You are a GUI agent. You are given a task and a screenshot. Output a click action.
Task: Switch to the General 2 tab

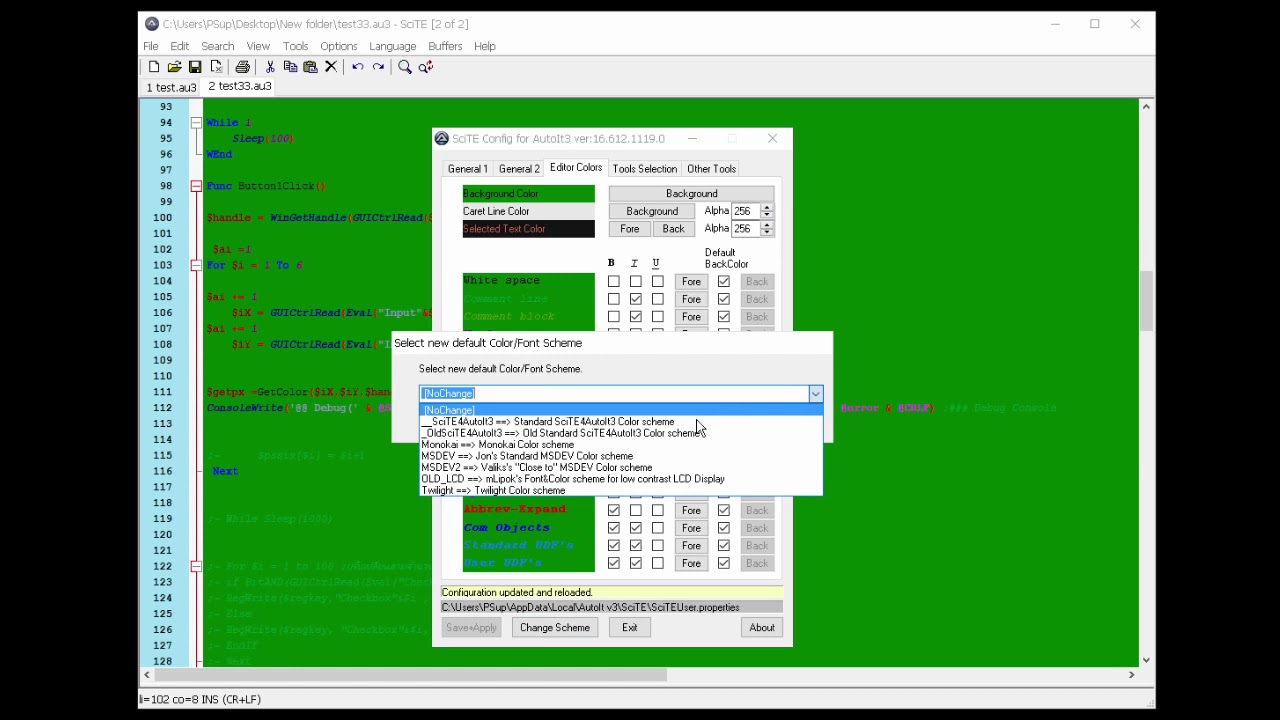519,169
